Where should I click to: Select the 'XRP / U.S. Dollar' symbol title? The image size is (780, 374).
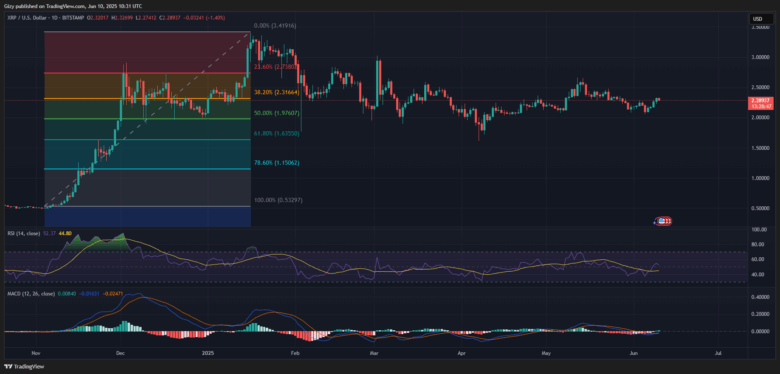[26, 17]
